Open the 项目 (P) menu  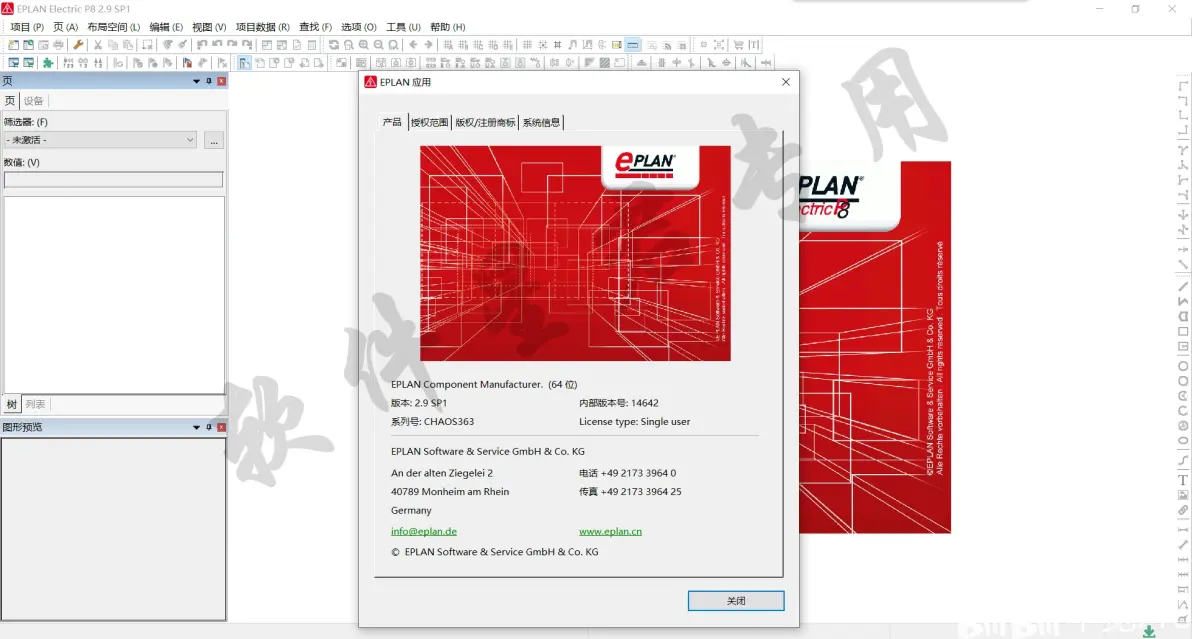(27, 27)
